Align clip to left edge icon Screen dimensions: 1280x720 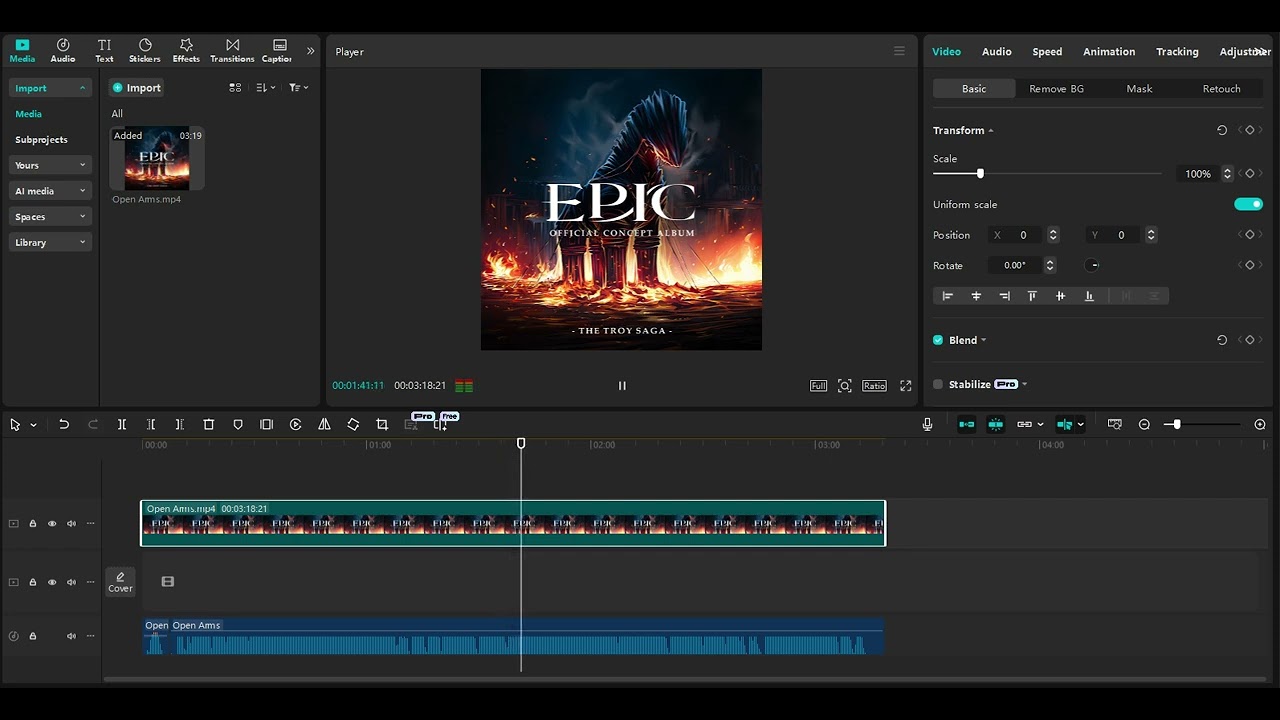948,296
